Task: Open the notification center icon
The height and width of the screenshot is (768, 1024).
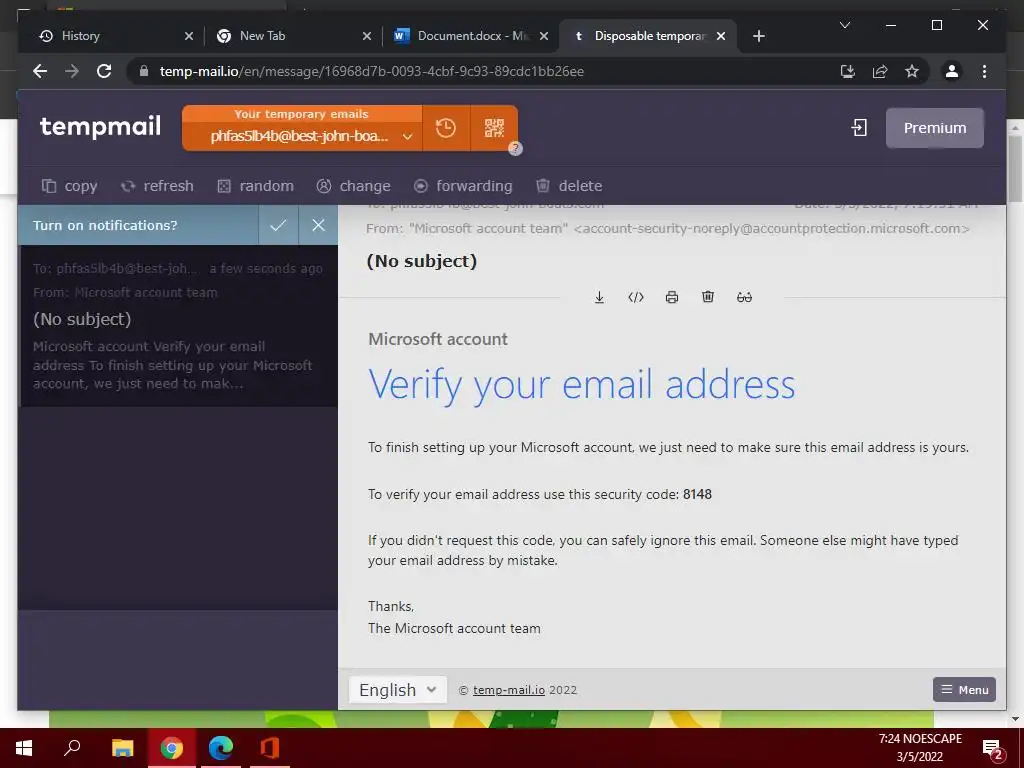Action: (x=992, y=749)
